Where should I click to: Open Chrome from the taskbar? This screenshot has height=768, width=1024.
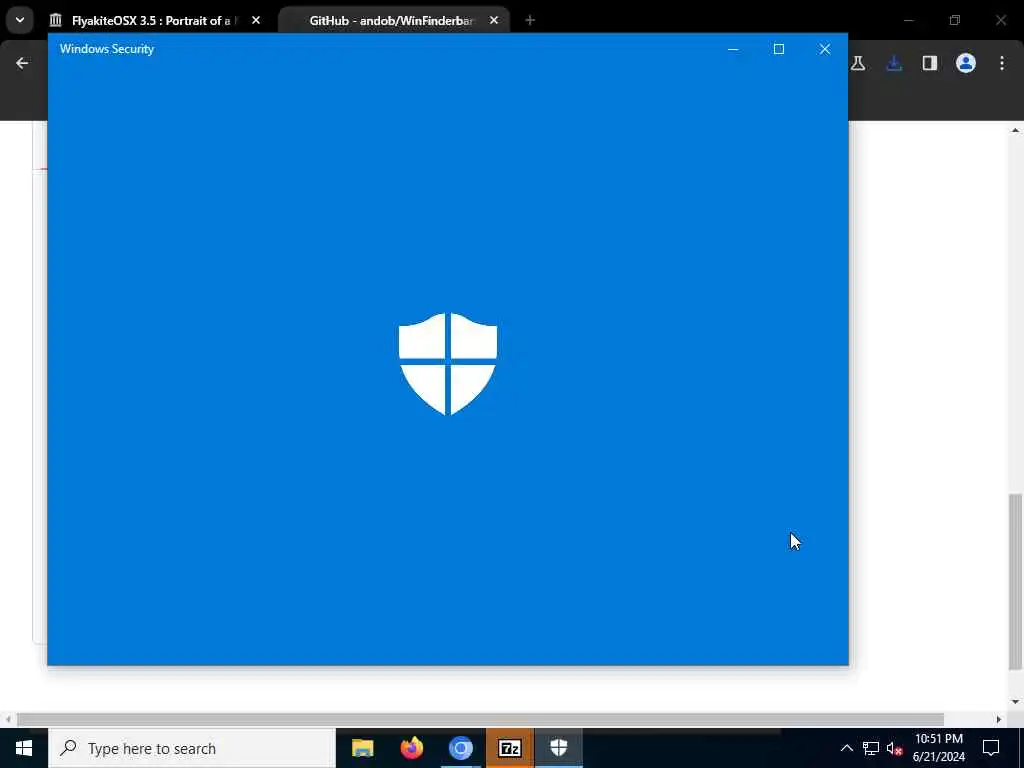[460, 748]
